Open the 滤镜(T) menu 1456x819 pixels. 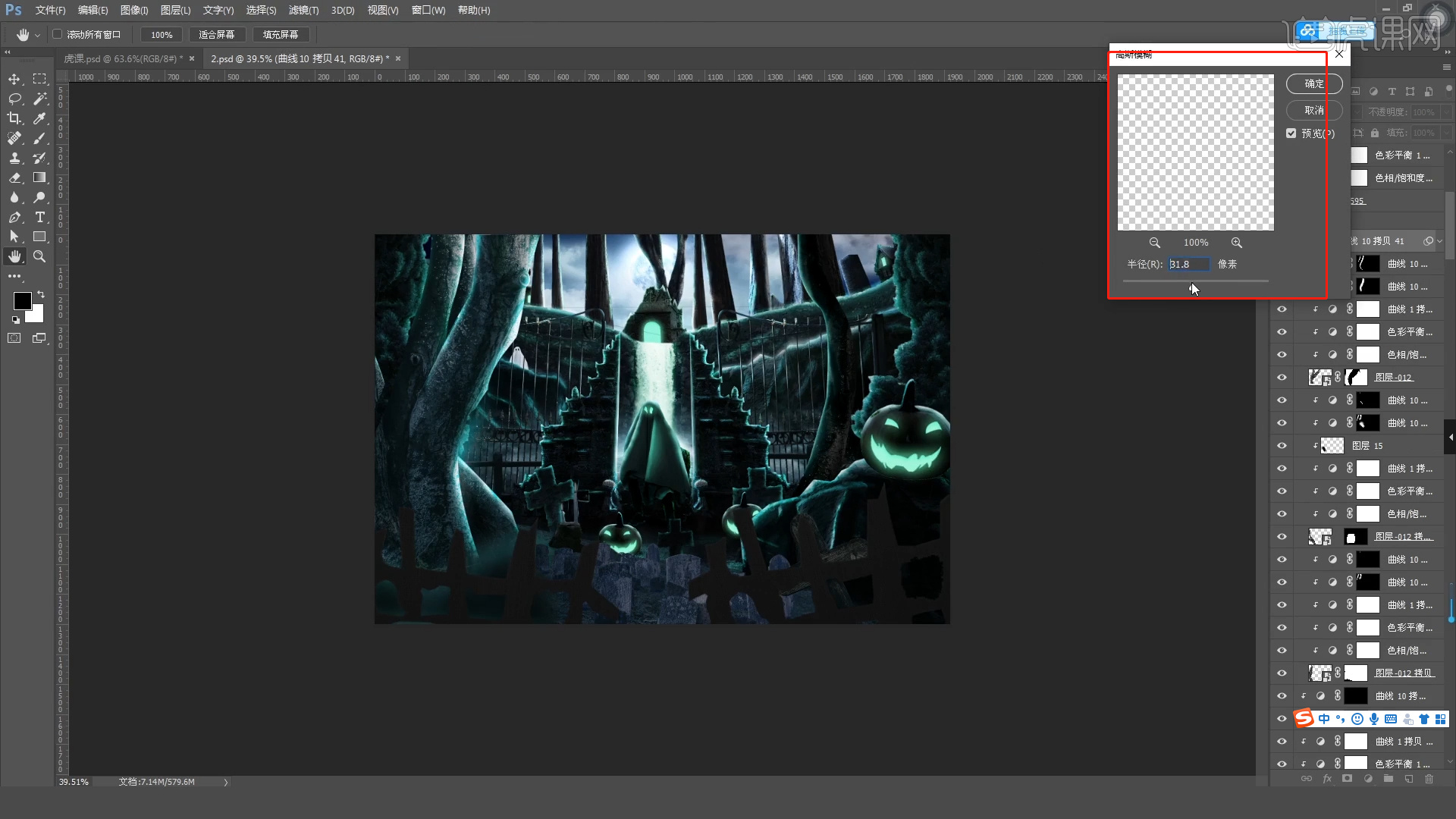click(x=303, y=10)
